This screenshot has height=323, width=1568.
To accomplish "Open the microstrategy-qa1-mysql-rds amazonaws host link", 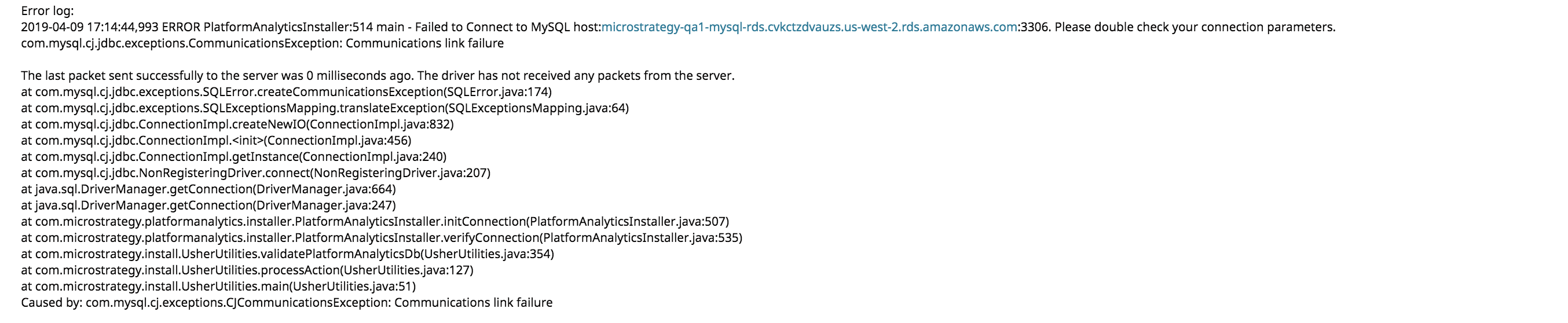I will [x=808, y=27].
